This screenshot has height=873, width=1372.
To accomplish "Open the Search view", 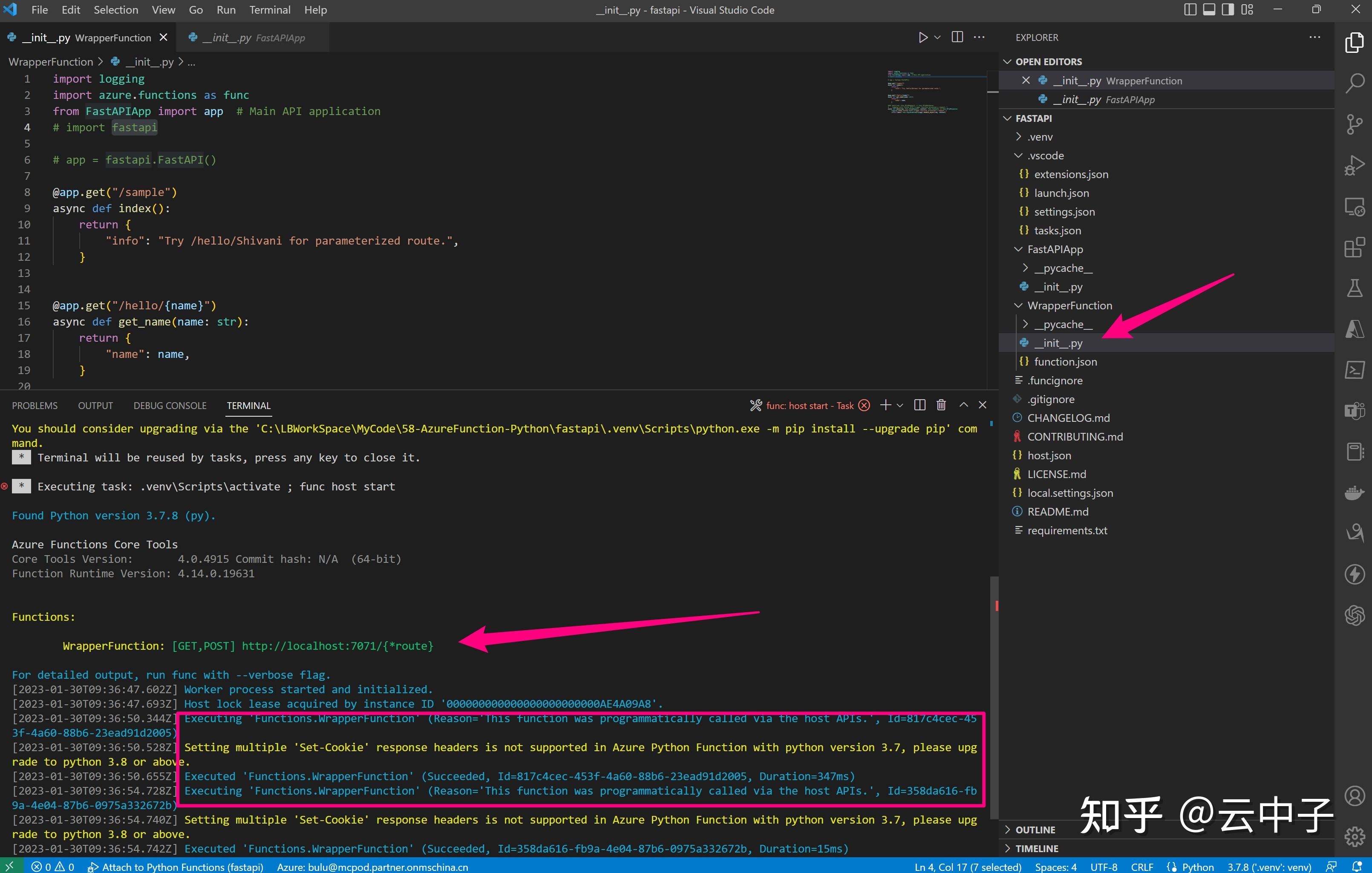I will [x=1355, y=84].
